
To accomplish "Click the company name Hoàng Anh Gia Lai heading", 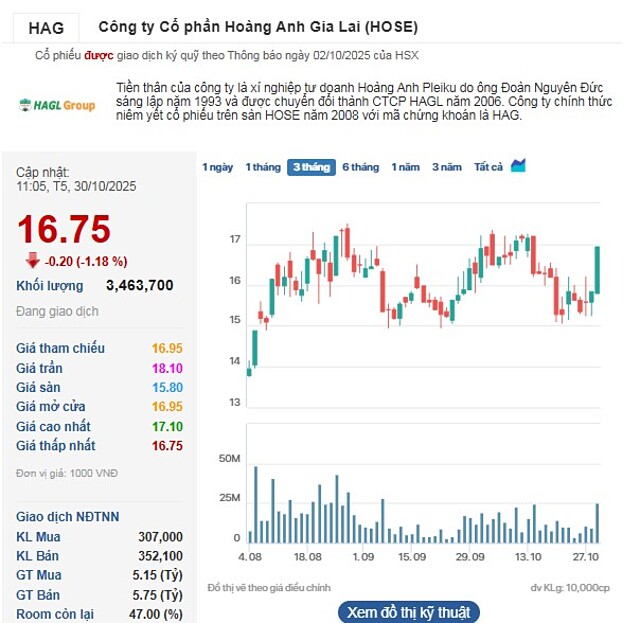I will coord(258,27).
